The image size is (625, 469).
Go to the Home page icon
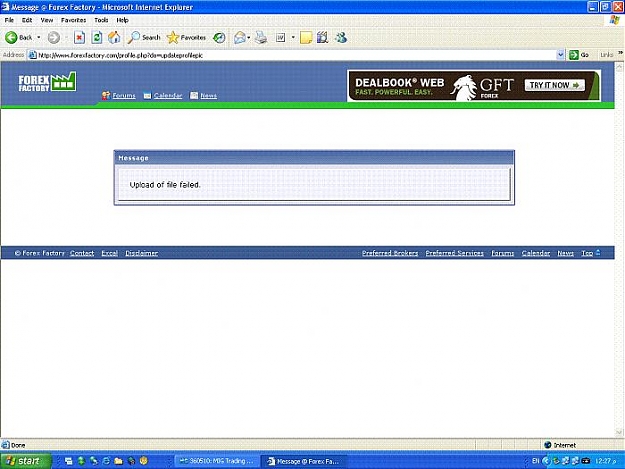pos(114,37)
